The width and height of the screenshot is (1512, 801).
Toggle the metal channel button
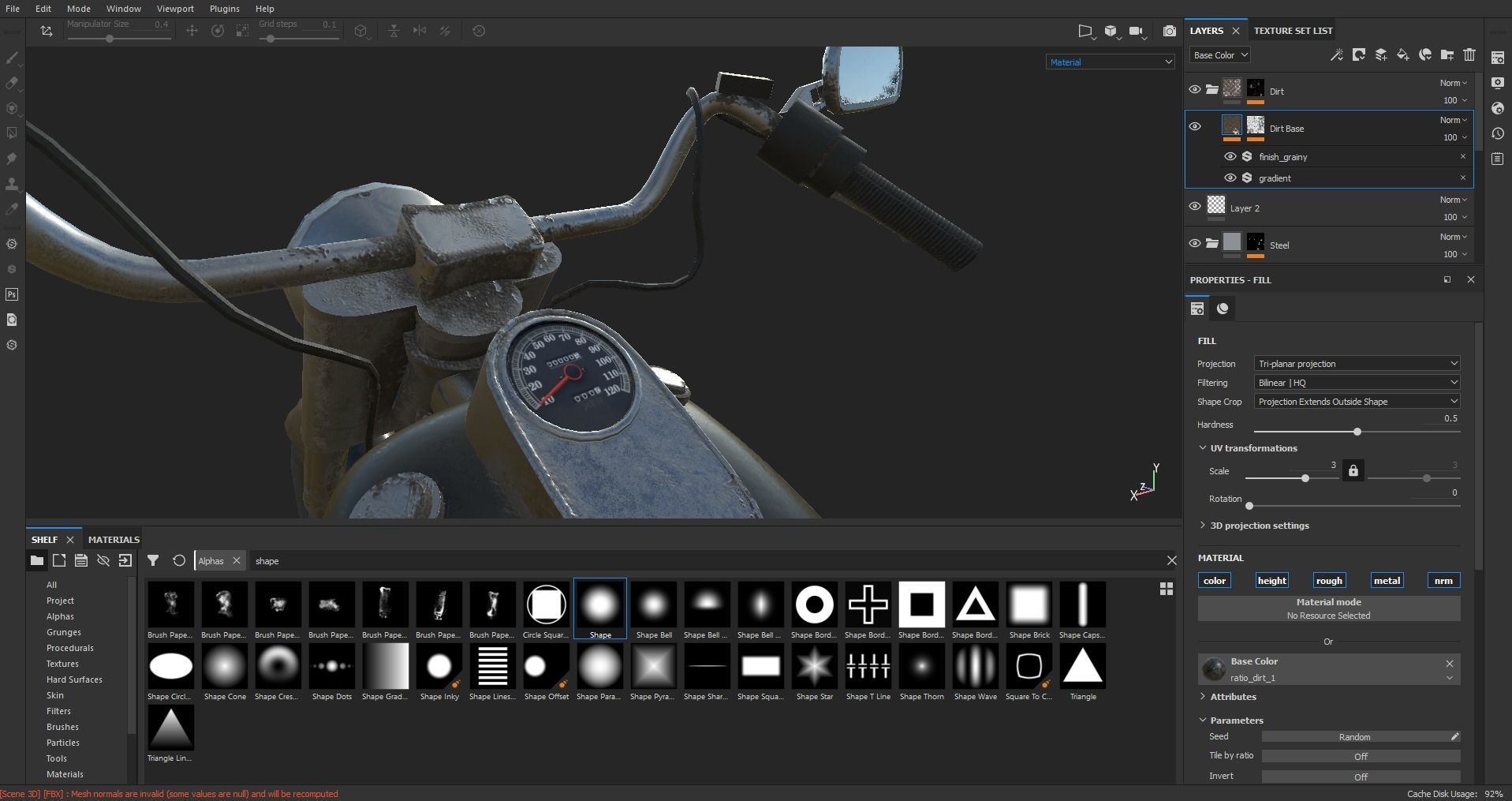1387,580
